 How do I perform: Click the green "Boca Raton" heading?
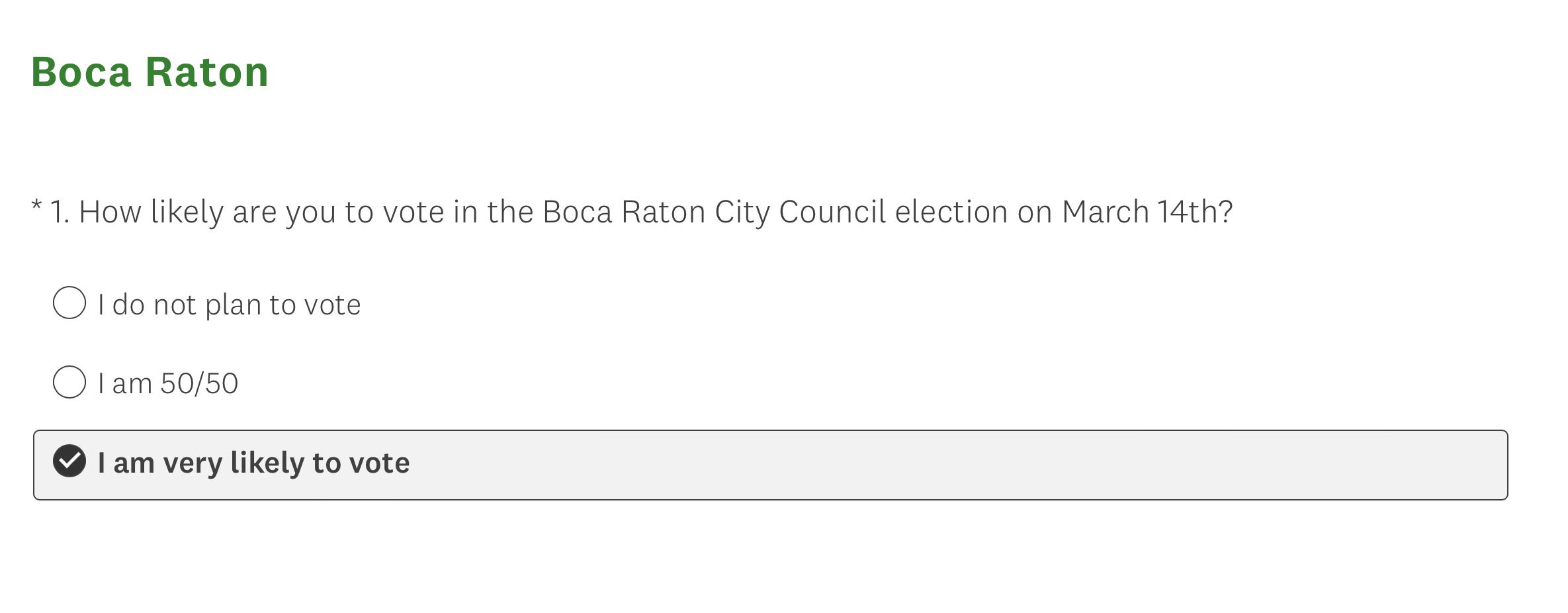click(x=150, y=71)
